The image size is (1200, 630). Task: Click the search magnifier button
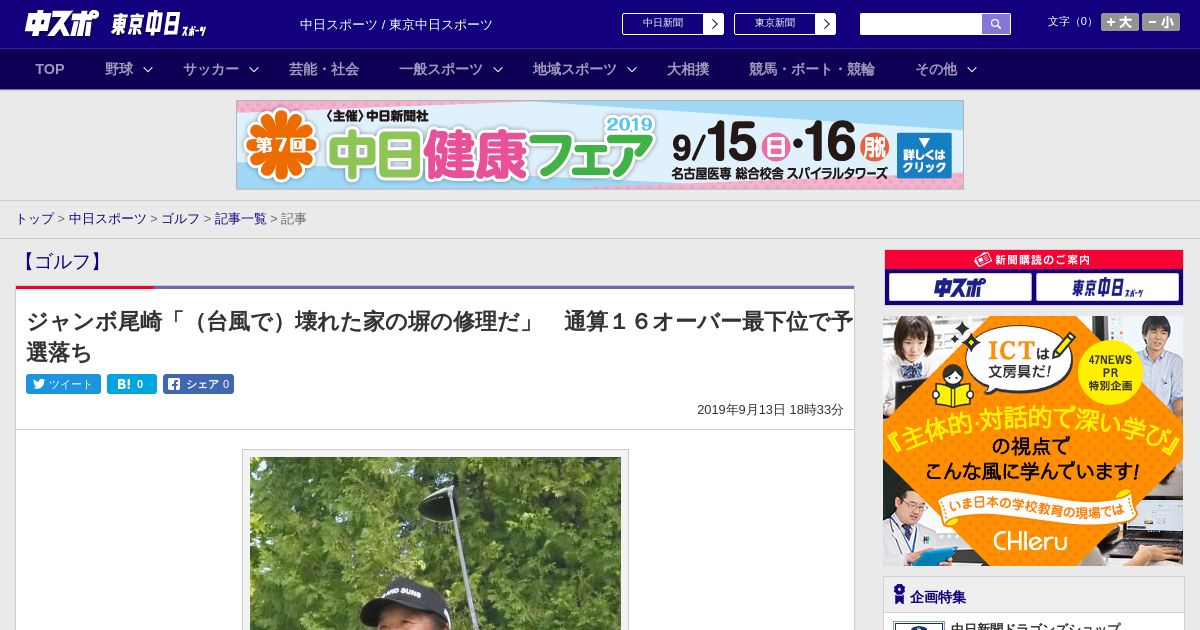(996, 24)
